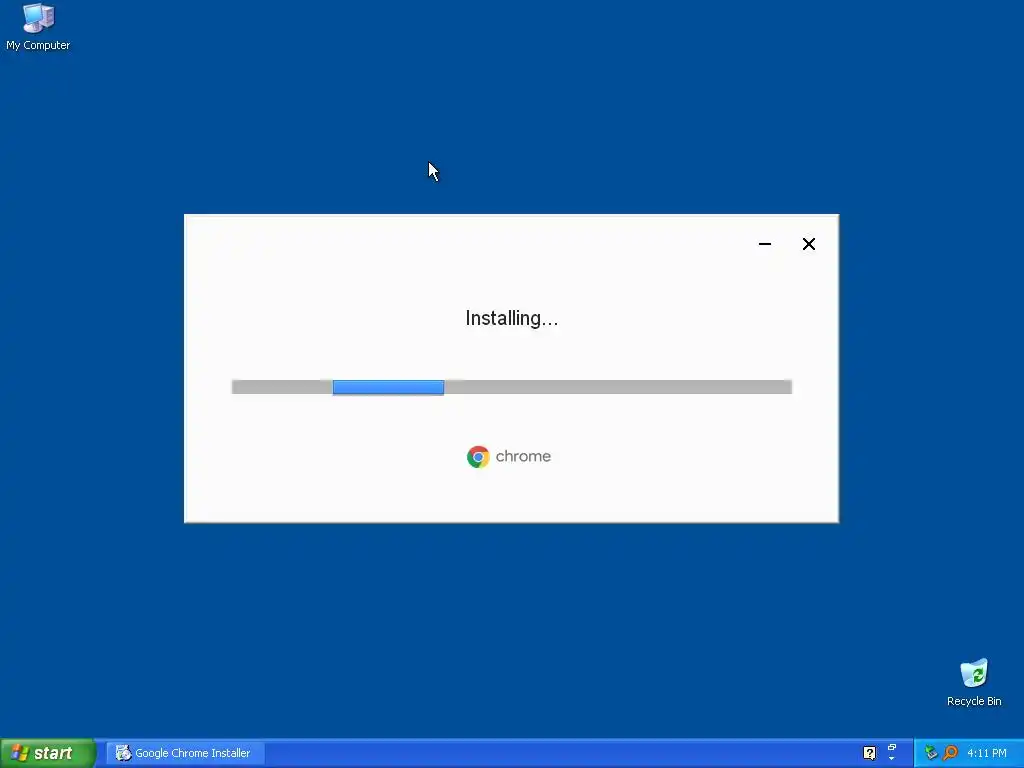Click the Chrome logo in installer window

pos(478,456)
